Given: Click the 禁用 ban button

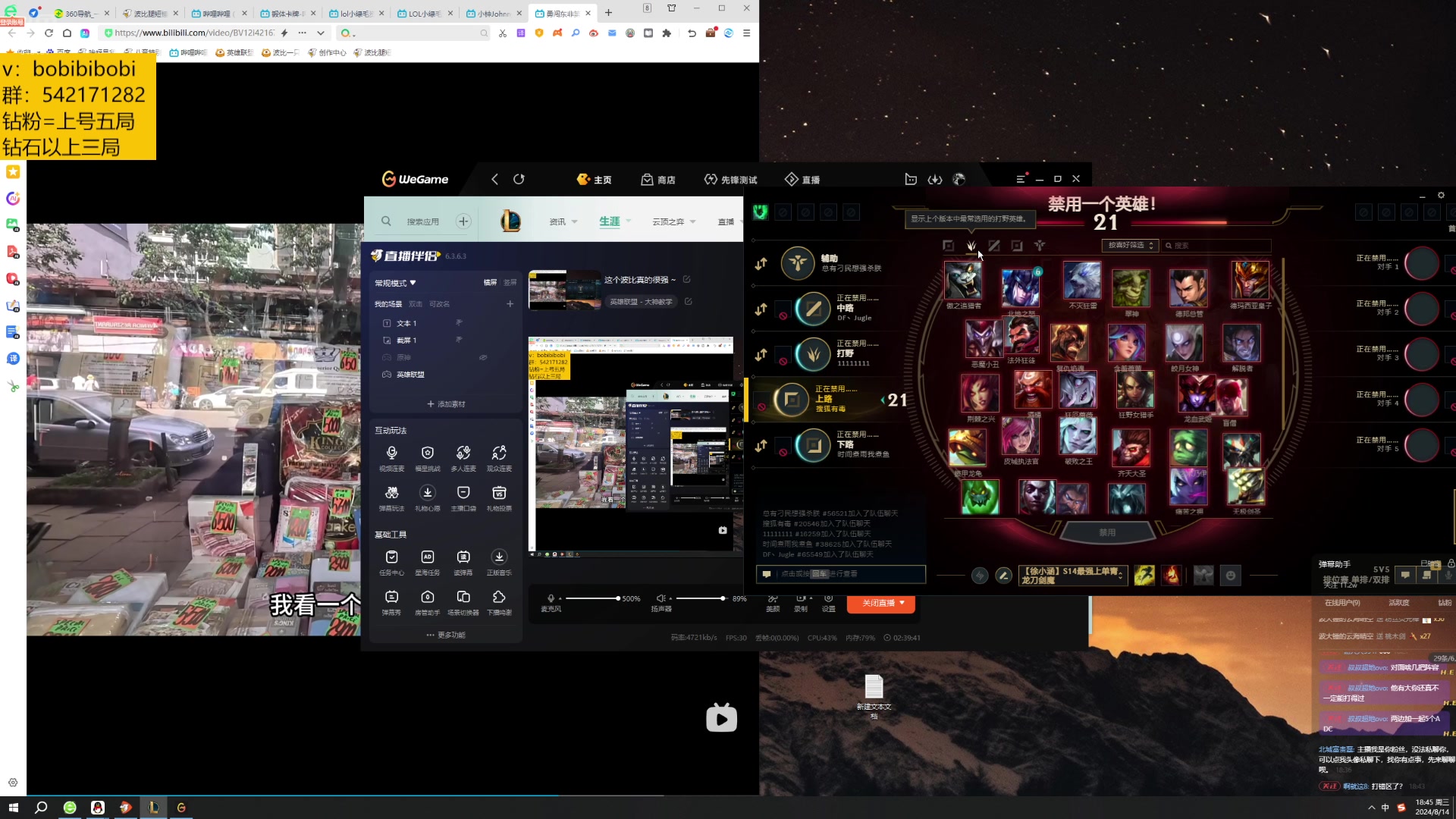Looking at the screenshot, I should 1107,532.
